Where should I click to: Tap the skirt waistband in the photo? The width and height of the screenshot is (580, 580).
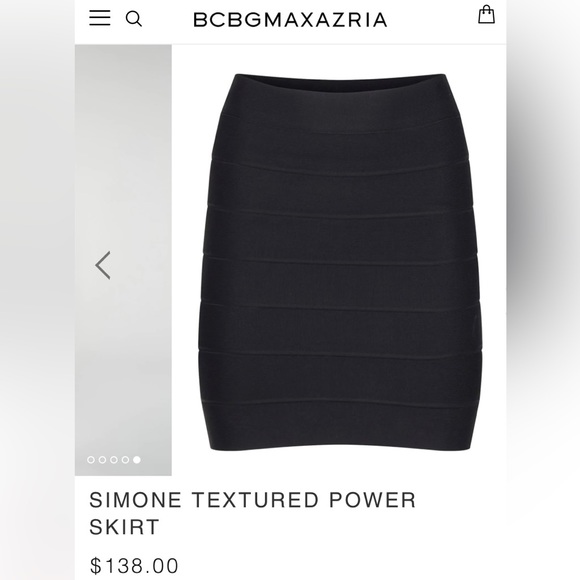[x=340, y=96]
